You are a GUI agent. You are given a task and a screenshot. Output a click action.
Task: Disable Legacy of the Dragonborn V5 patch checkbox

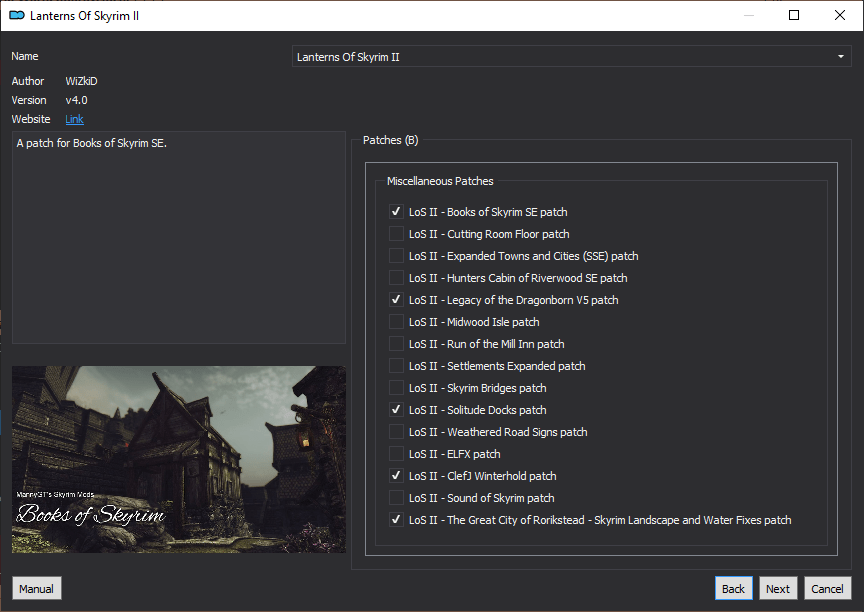click(396, 300)
